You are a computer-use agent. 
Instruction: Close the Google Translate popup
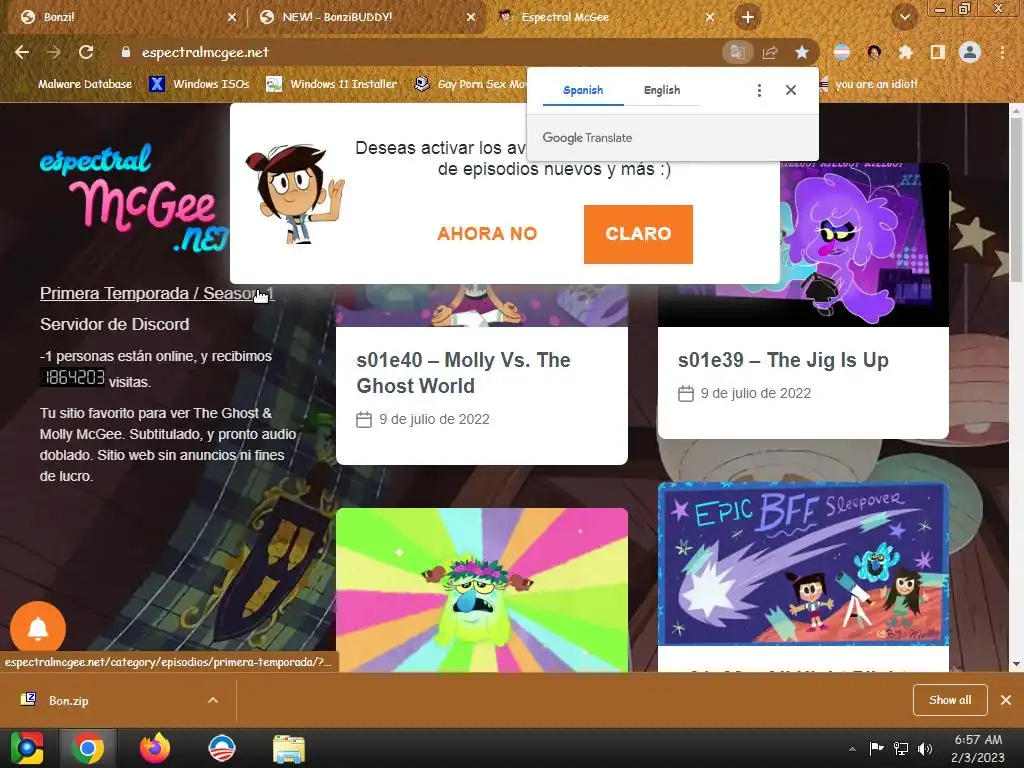point(791,90)
